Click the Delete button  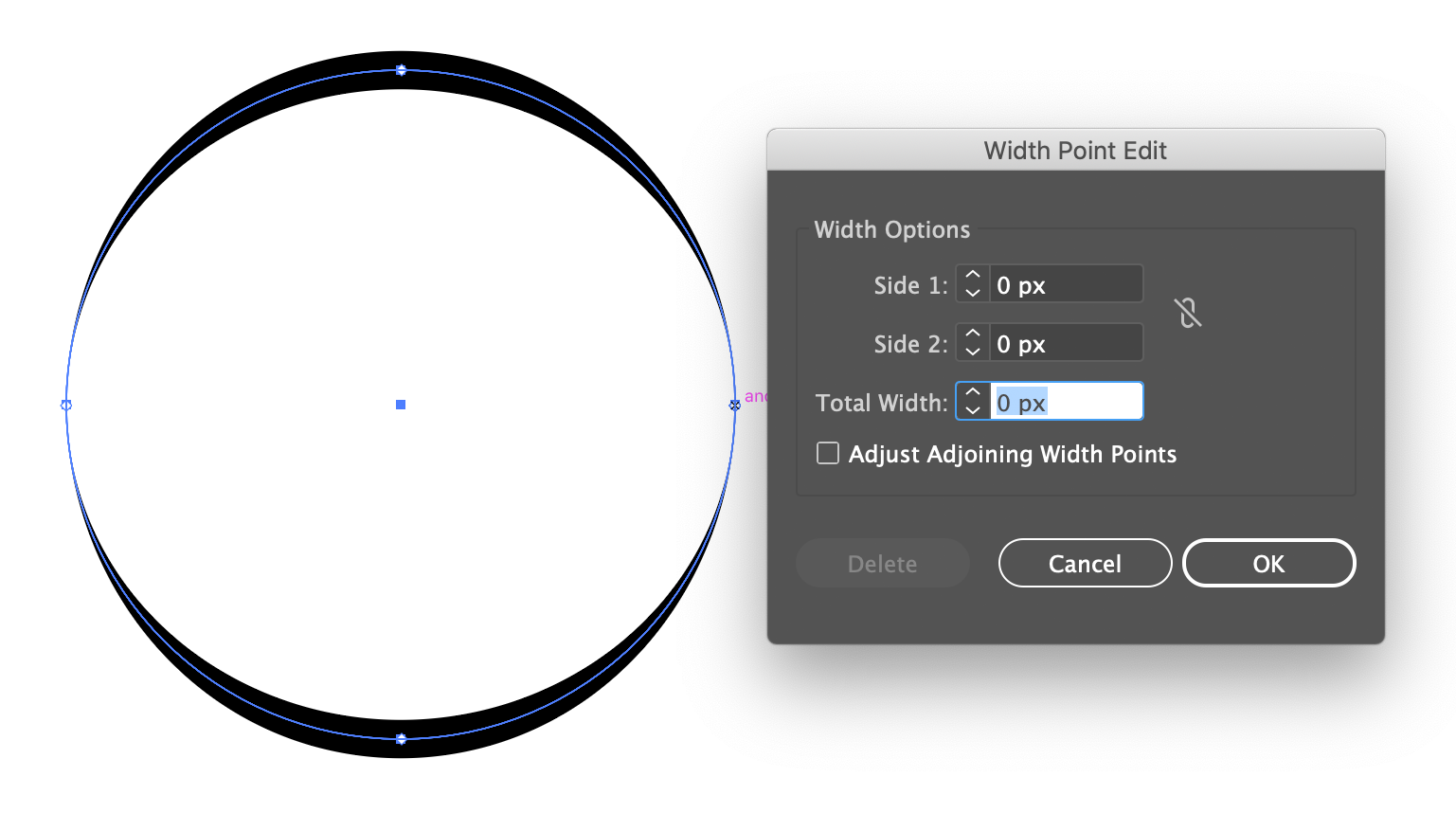[882, 563]
